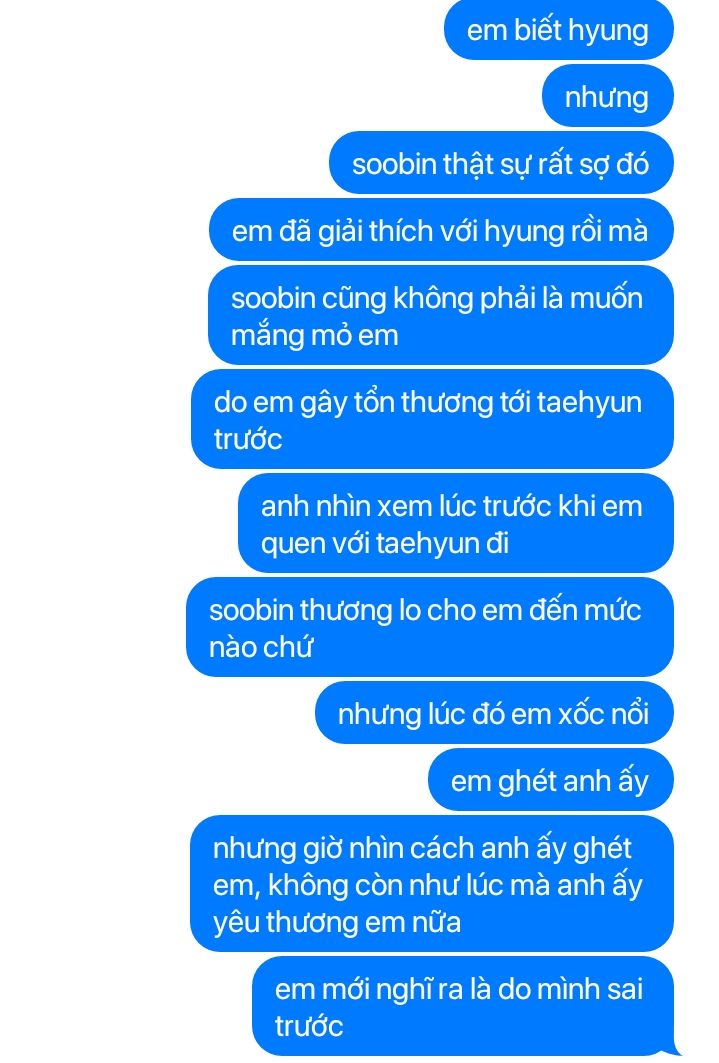Select message starting "anh nhìn xem lúc trước"
This screenshot has width=719, height=1063.
coord(456,524)
